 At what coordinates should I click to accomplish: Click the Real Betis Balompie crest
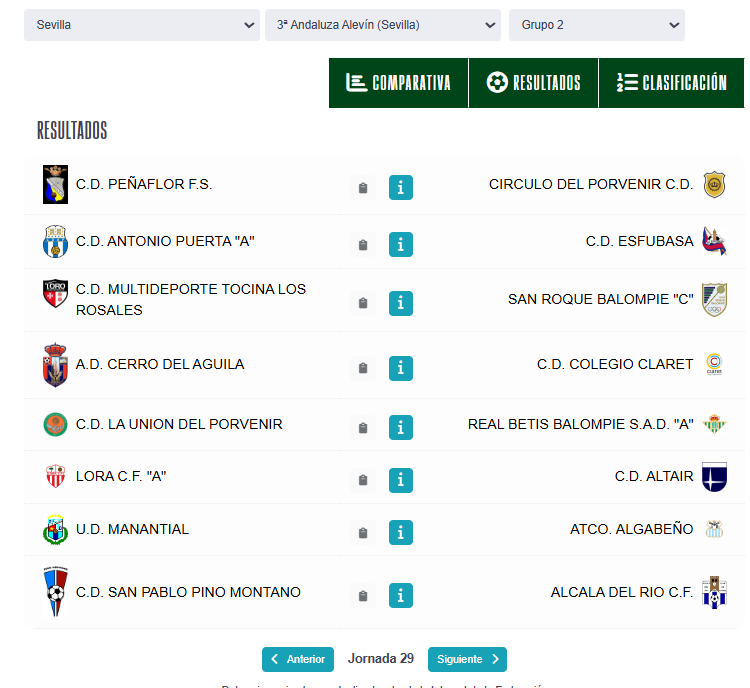tap(714, 424)
